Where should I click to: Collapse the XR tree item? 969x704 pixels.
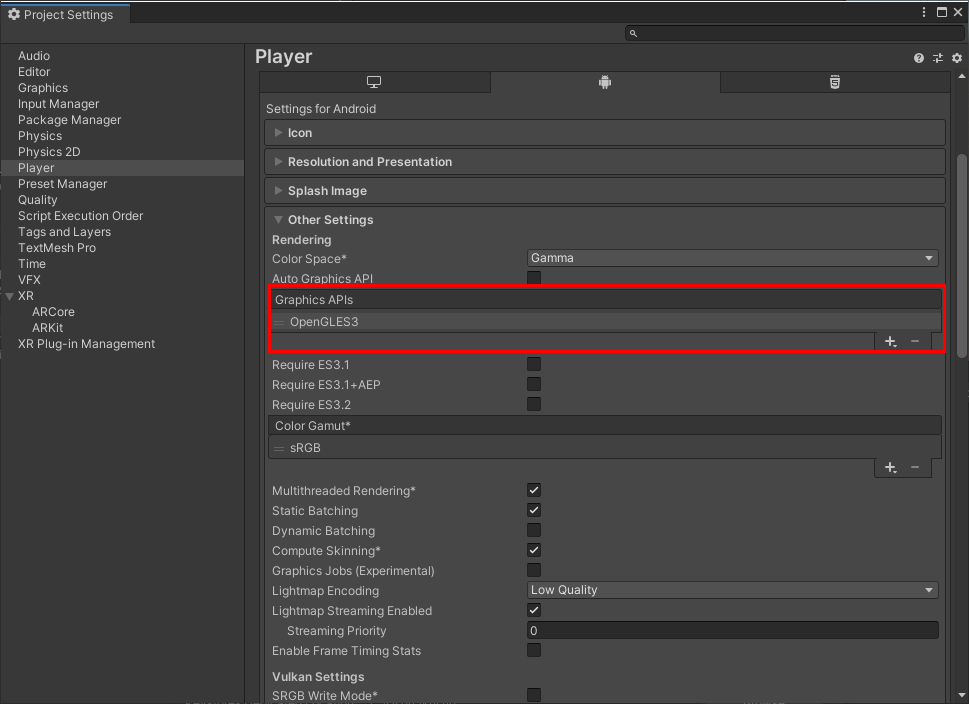[10, 296]
